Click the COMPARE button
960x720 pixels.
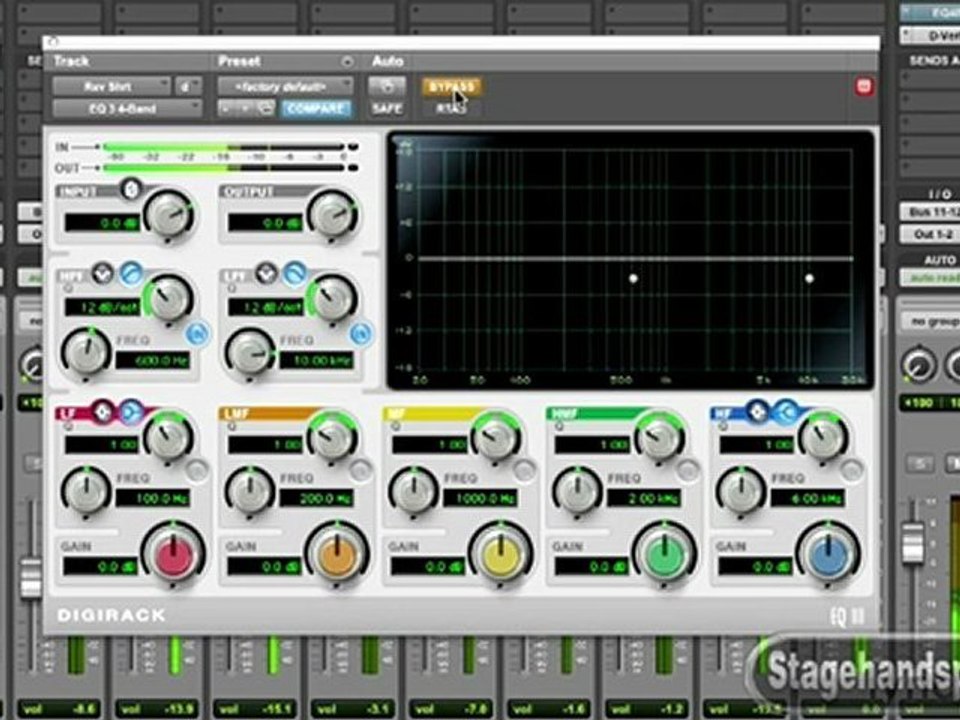[x=315, y=109]
